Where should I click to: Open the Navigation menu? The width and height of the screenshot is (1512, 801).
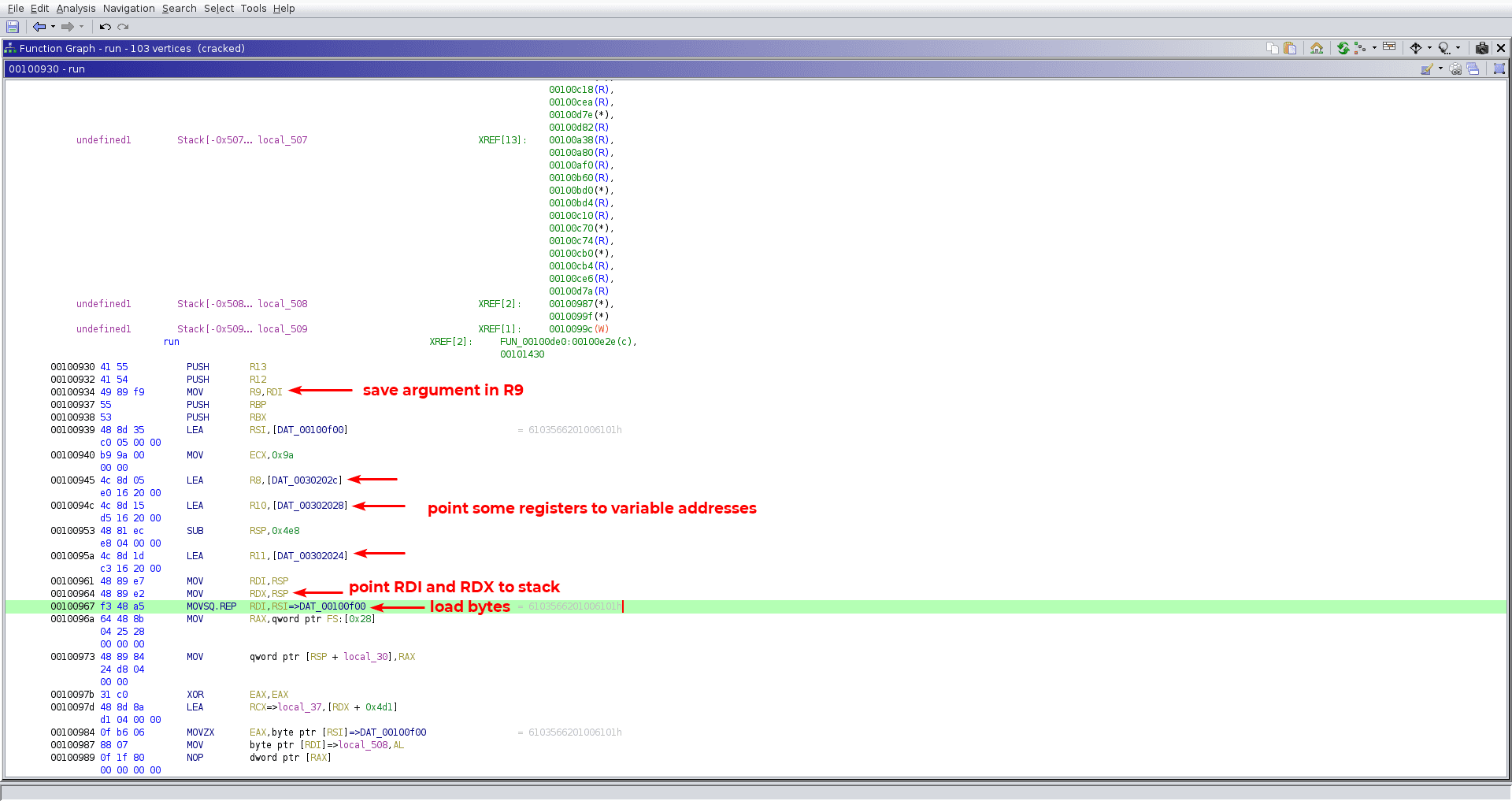[x=128, y=9]
